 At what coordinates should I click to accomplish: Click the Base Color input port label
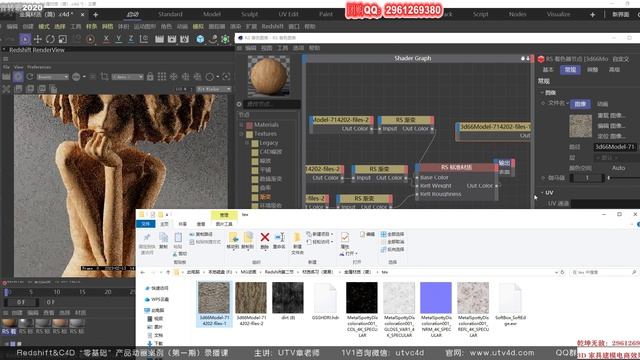click(434, 178)
